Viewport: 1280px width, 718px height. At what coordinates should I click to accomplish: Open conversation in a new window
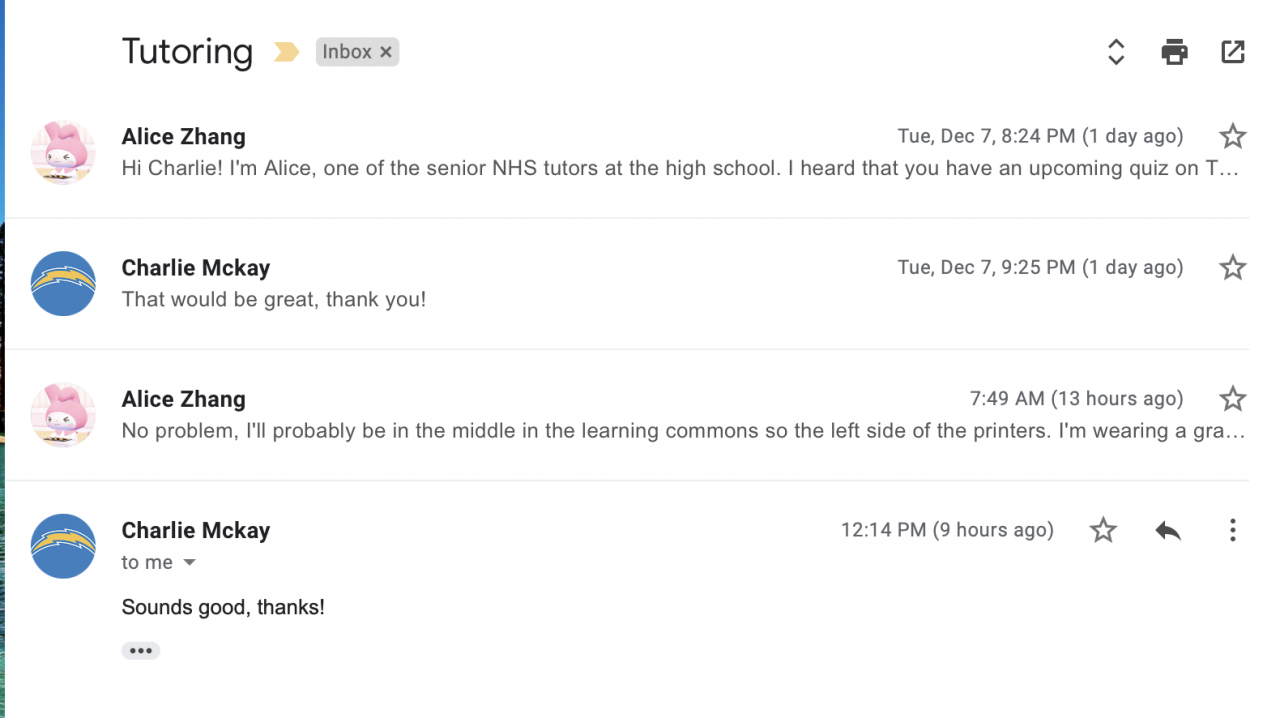pyautogui.click(x=1233, y=52)
